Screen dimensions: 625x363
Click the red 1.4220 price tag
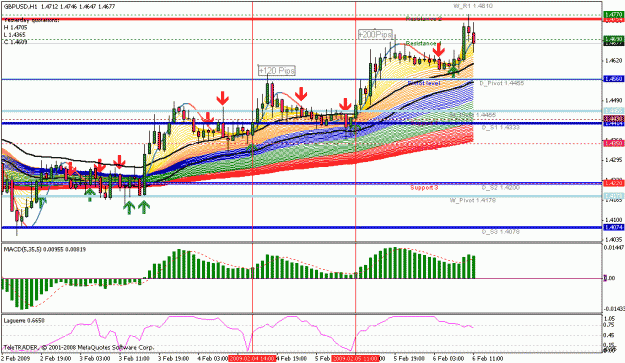point(614,183)
